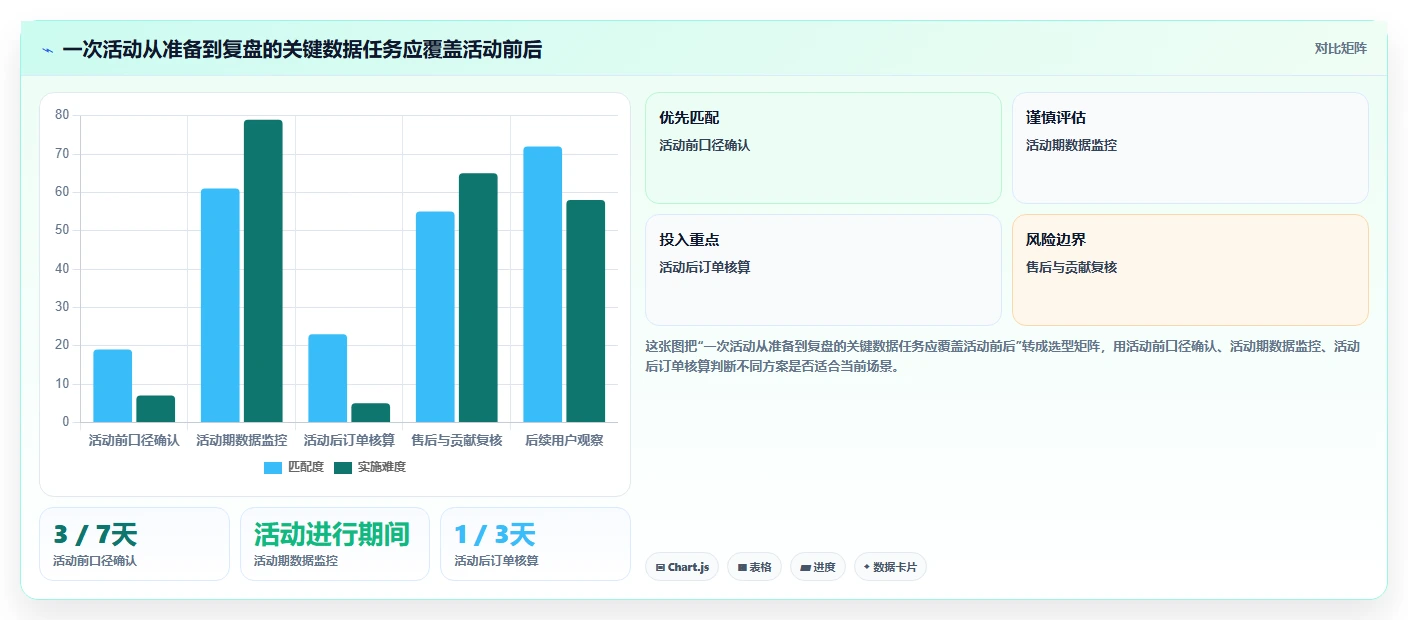Click the 活动期数据监控 x-axis label
This screenshot has width=1408, height=620.
click(x=242, y=440)
